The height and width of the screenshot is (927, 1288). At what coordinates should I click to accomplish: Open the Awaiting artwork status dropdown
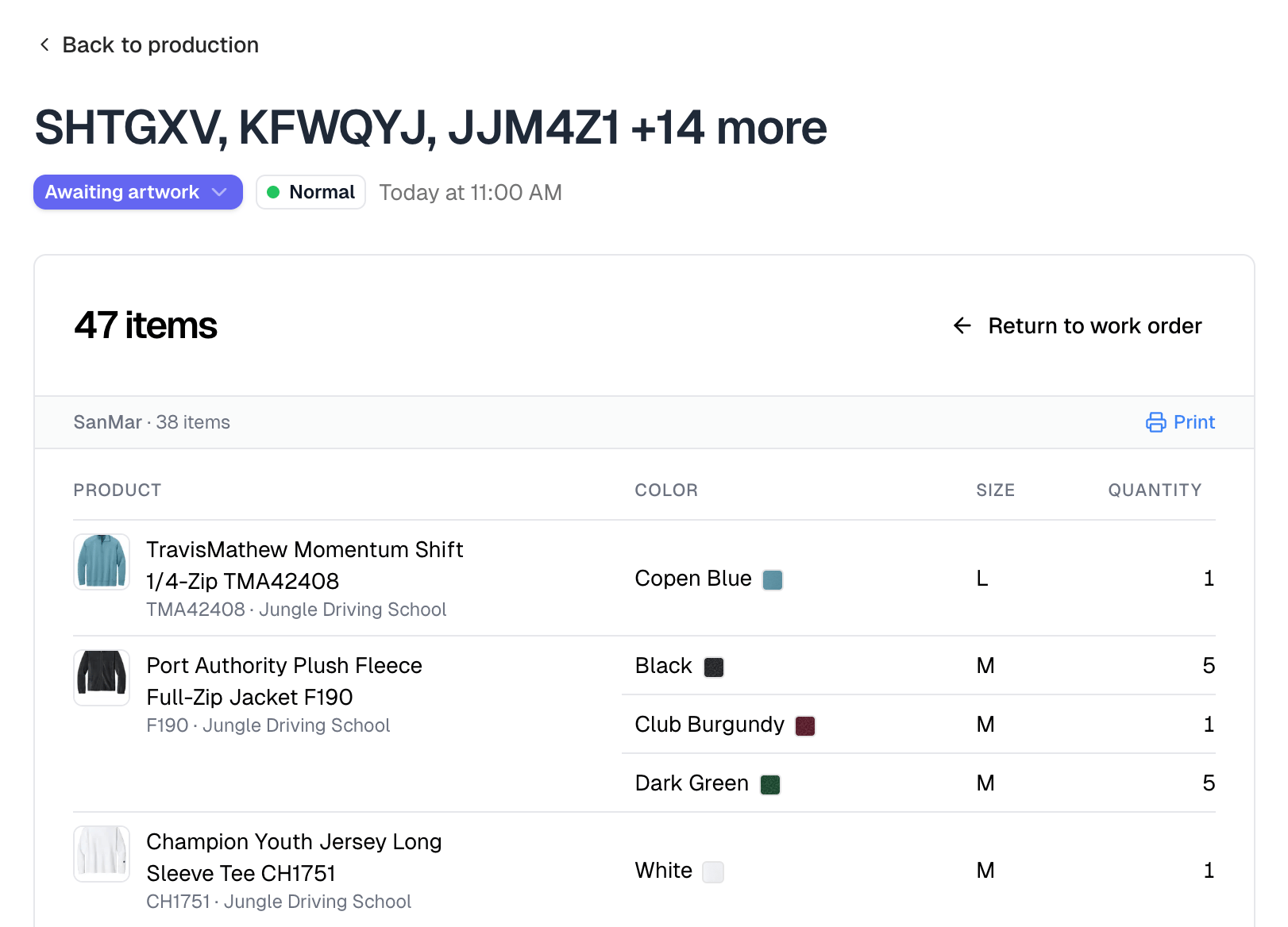pos(138,192)
